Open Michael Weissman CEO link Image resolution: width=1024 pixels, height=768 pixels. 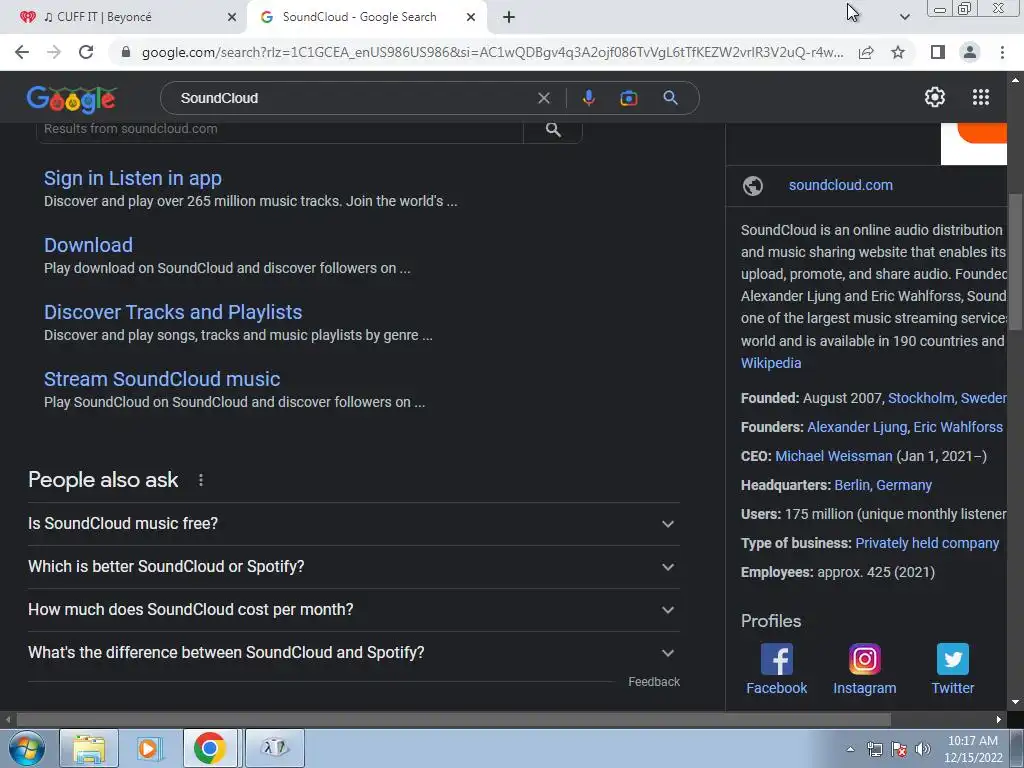pyautogui.click(x=833, y=456)
